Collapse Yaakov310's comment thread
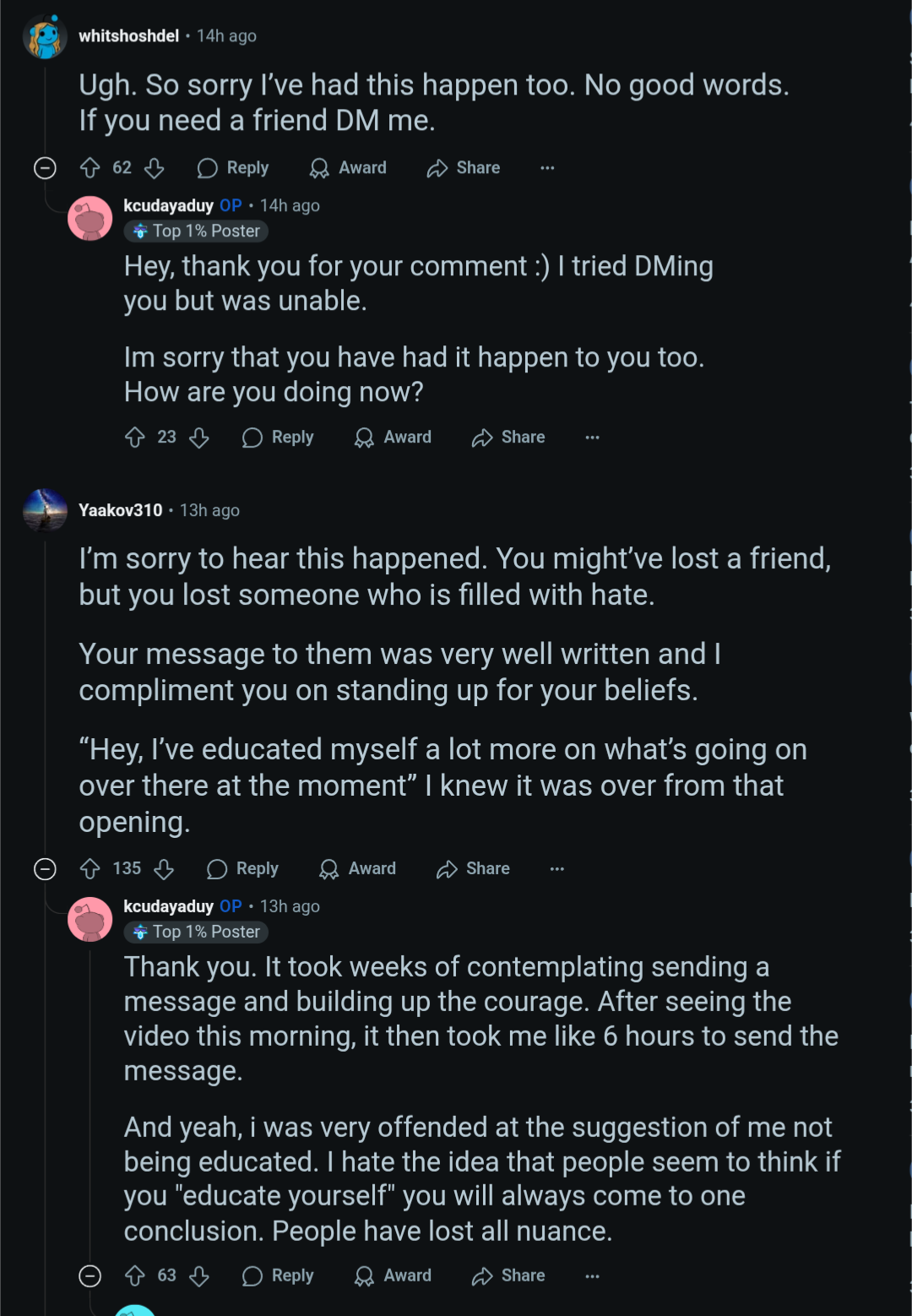The image size is (912, 1316). tap(45, 868)
